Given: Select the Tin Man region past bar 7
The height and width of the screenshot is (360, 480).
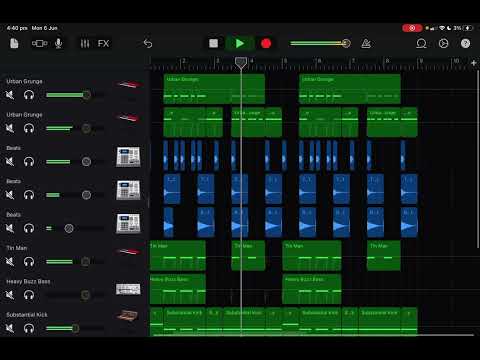Looking at the screenshot, I should pyautogui.click(x=384, y=255).
